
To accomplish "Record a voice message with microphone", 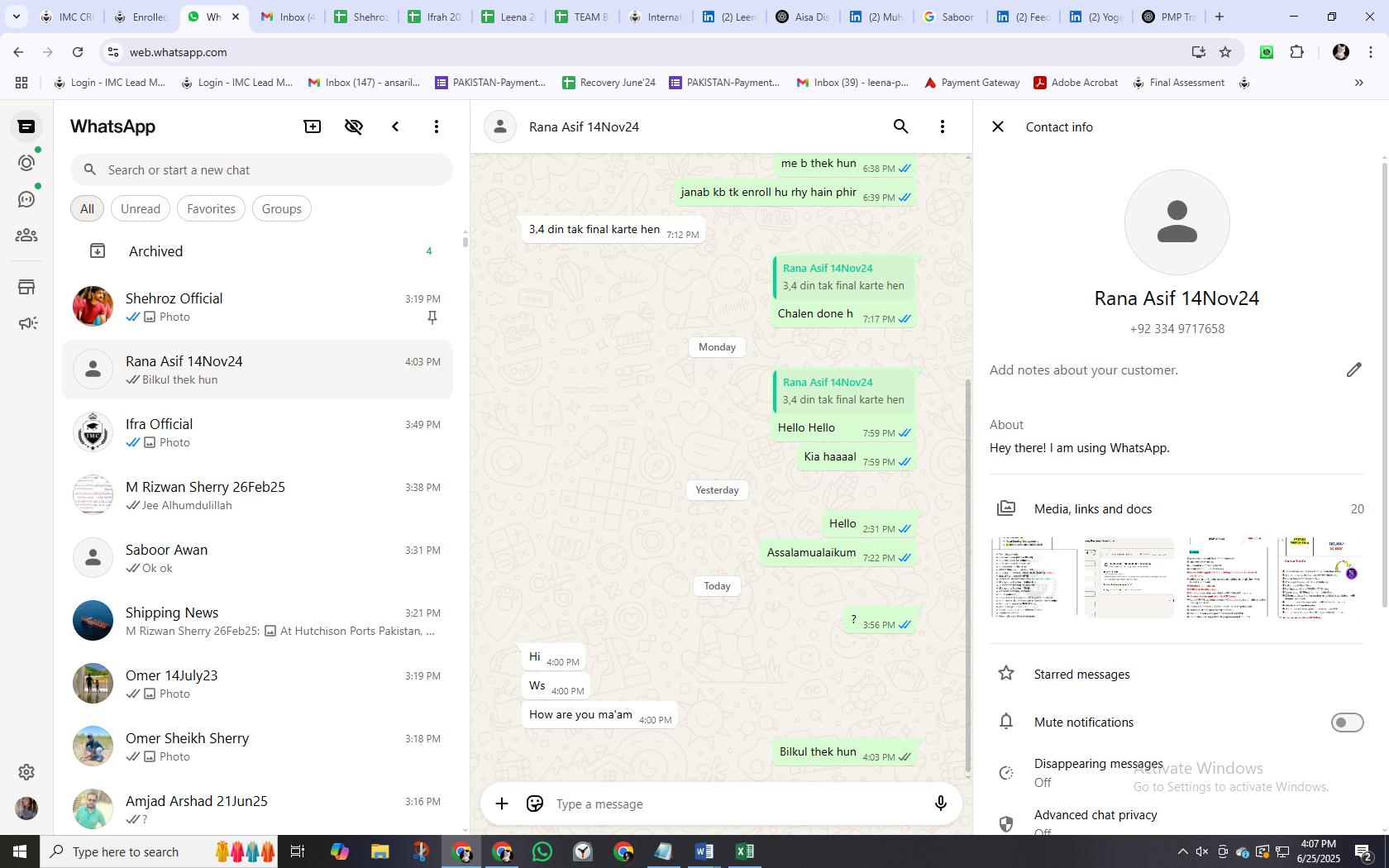I will tap(940, 804).
